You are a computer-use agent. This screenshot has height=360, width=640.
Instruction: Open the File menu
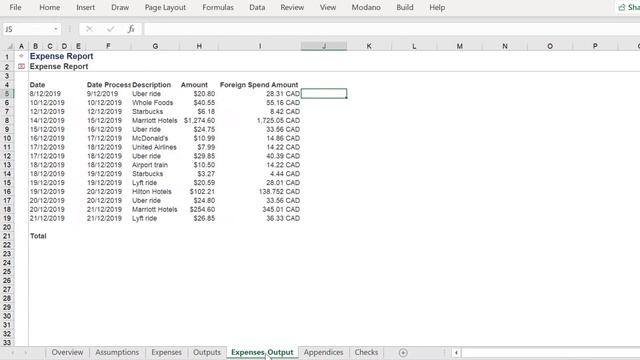pyautogui.click(x=15, y=7)
